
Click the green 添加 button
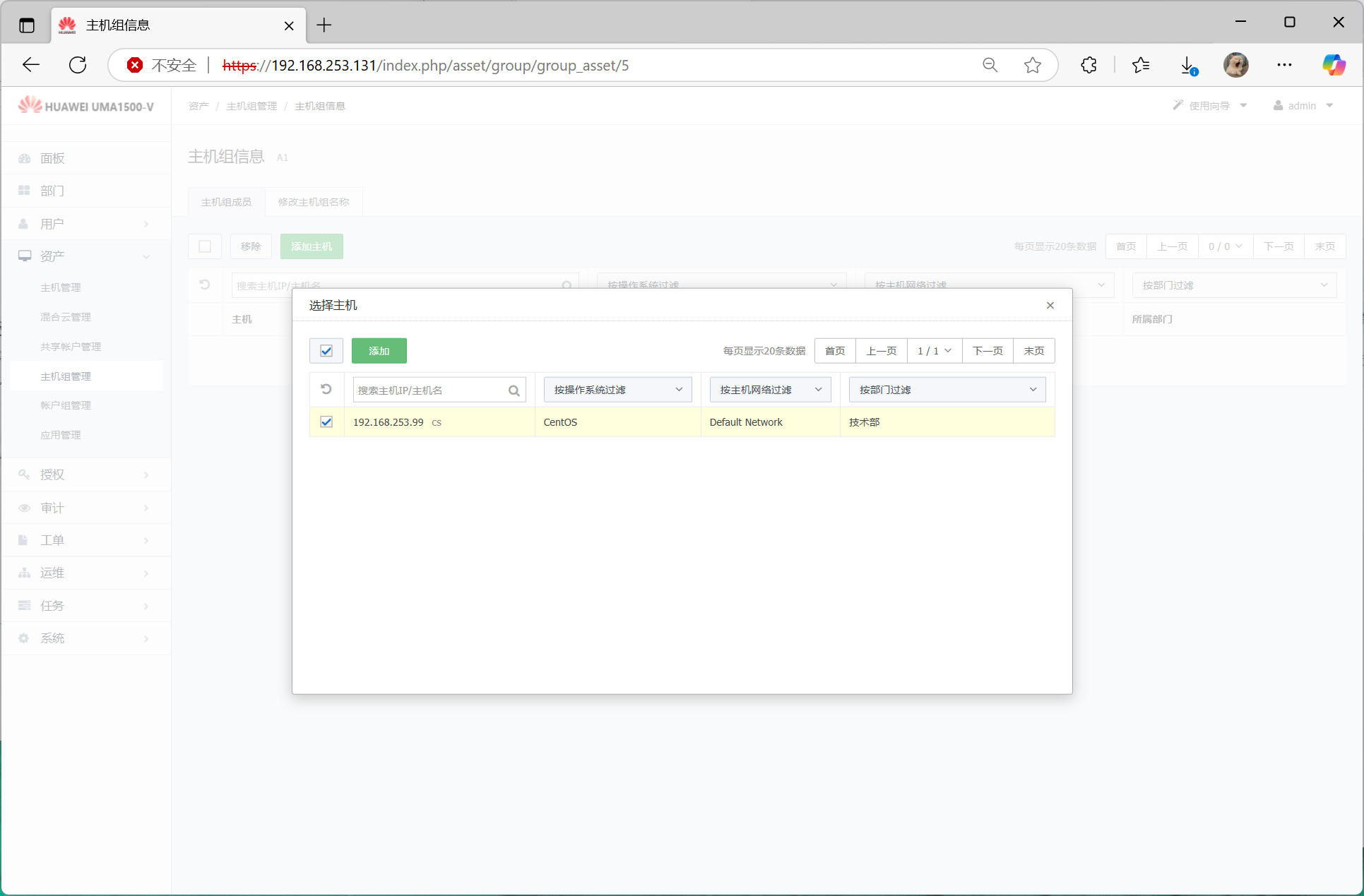click(379, 351)
